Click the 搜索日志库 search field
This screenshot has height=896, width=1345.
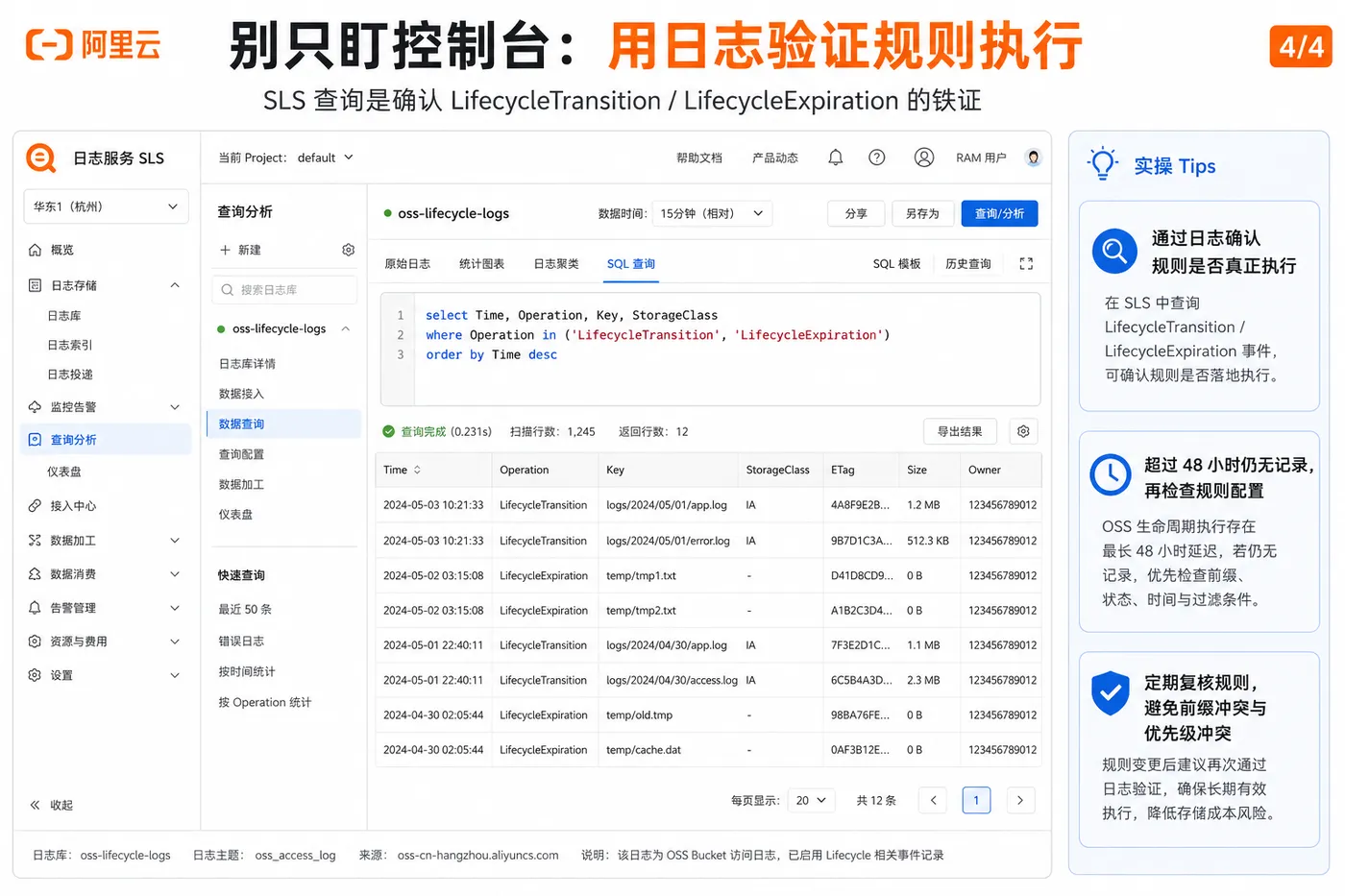[284, 290]
